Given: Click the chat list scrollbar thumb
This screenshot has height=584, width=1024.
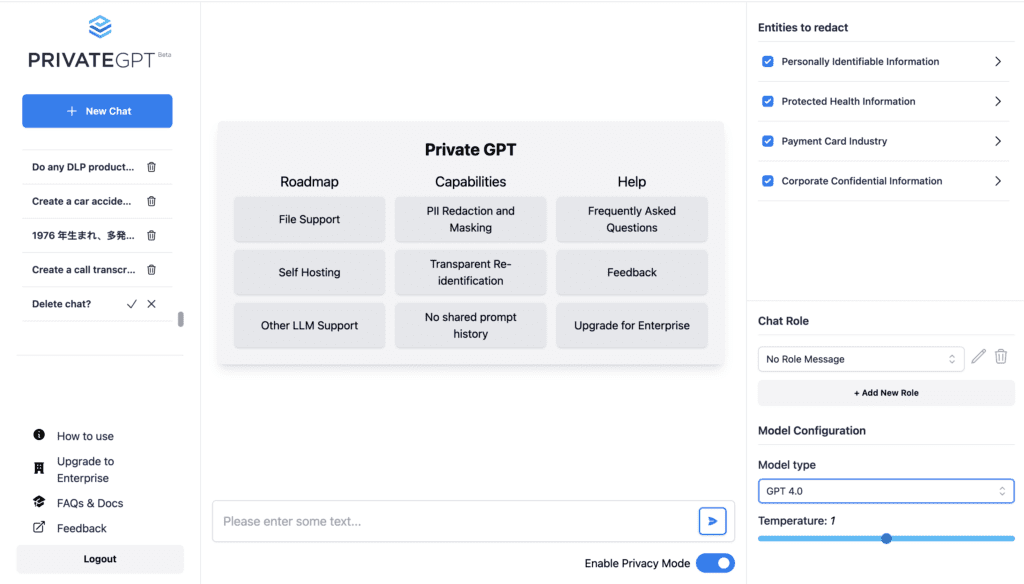Looking at the screenshot, I should (x=181, y=319).
